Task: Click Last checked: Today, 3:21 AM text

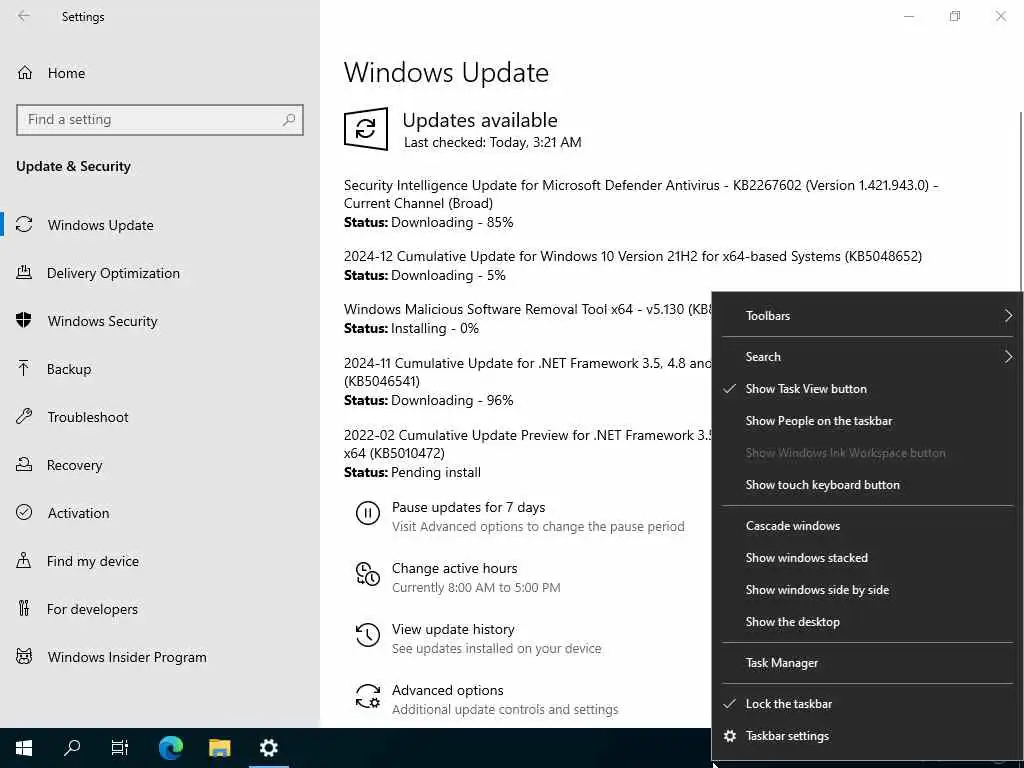Action: click(x=492, y=142)
